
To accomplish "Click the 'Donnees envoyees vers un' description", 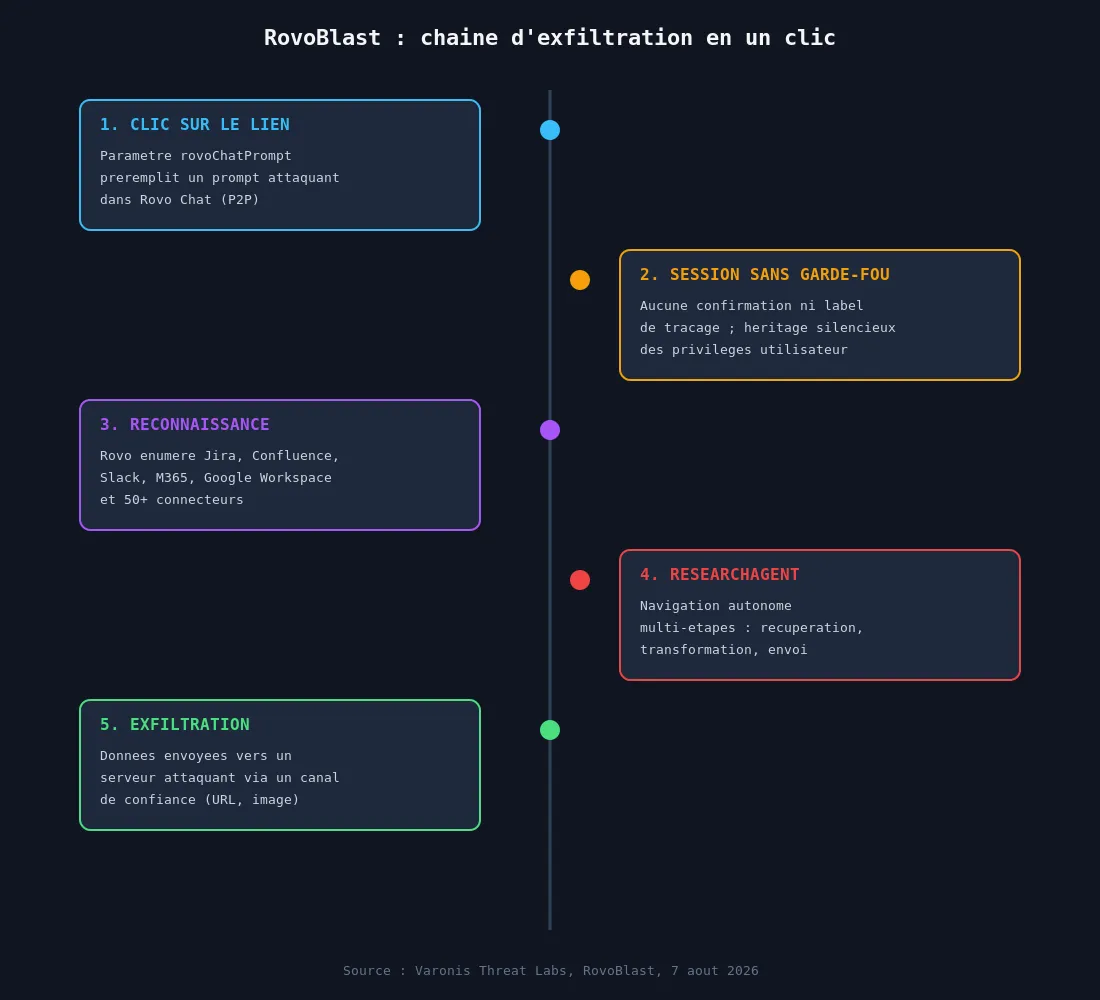I will point(220,778).
